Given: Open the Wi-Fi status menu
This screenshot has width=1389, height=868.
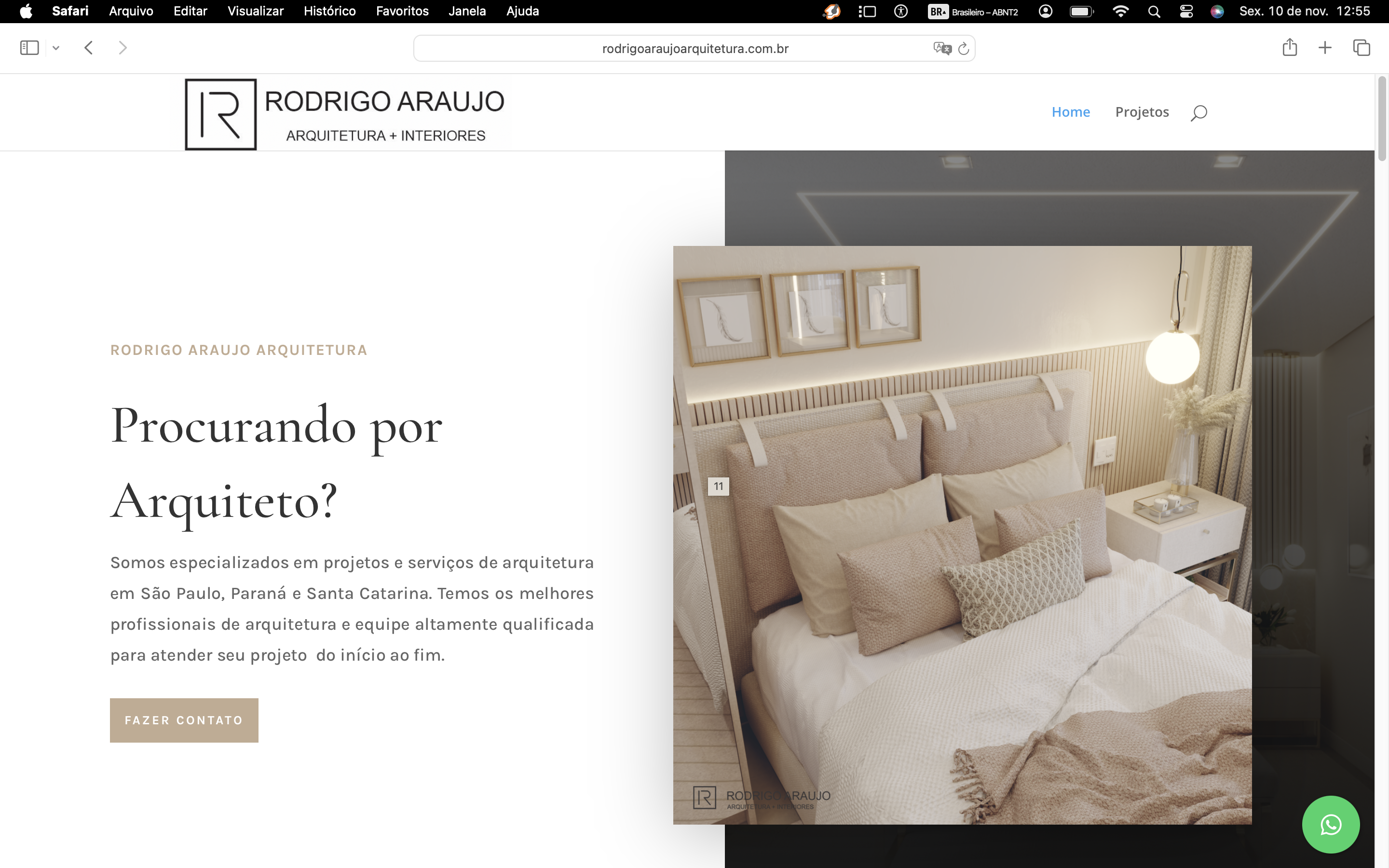Looking at the screenshot, I should pyautogui.click(x=1120, y=12).
